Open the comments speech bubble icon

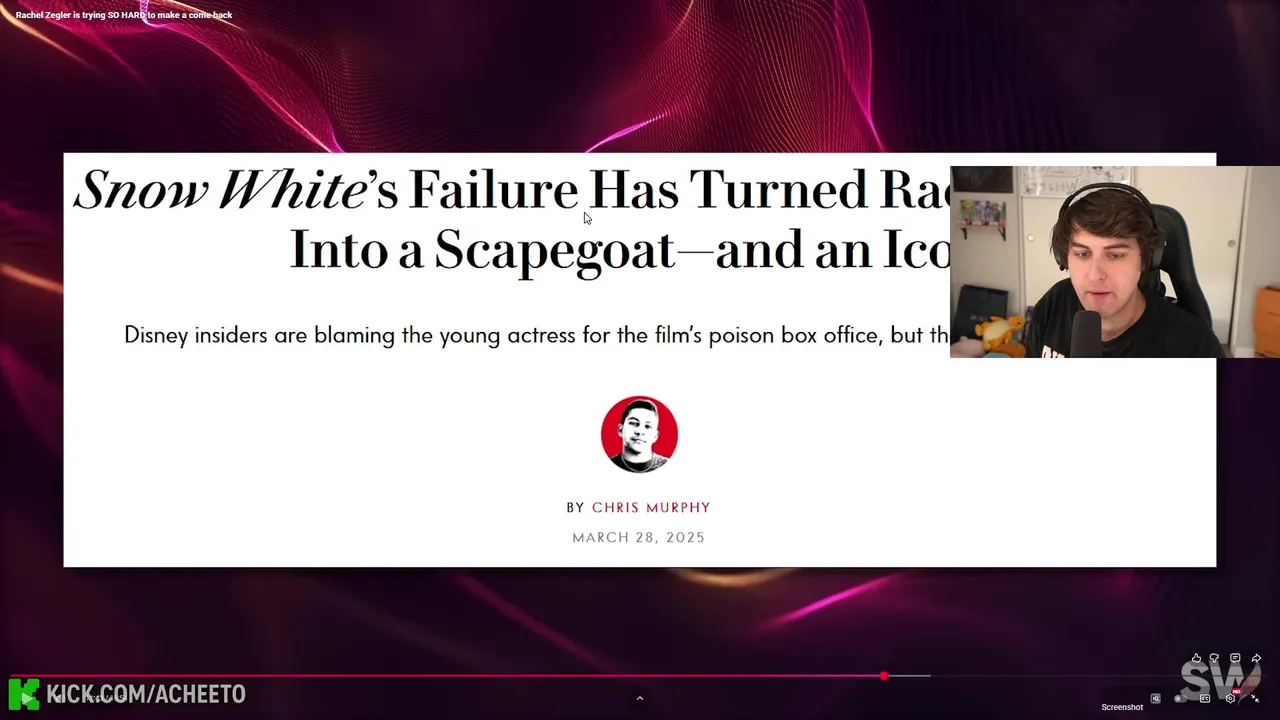[1235, 658]
